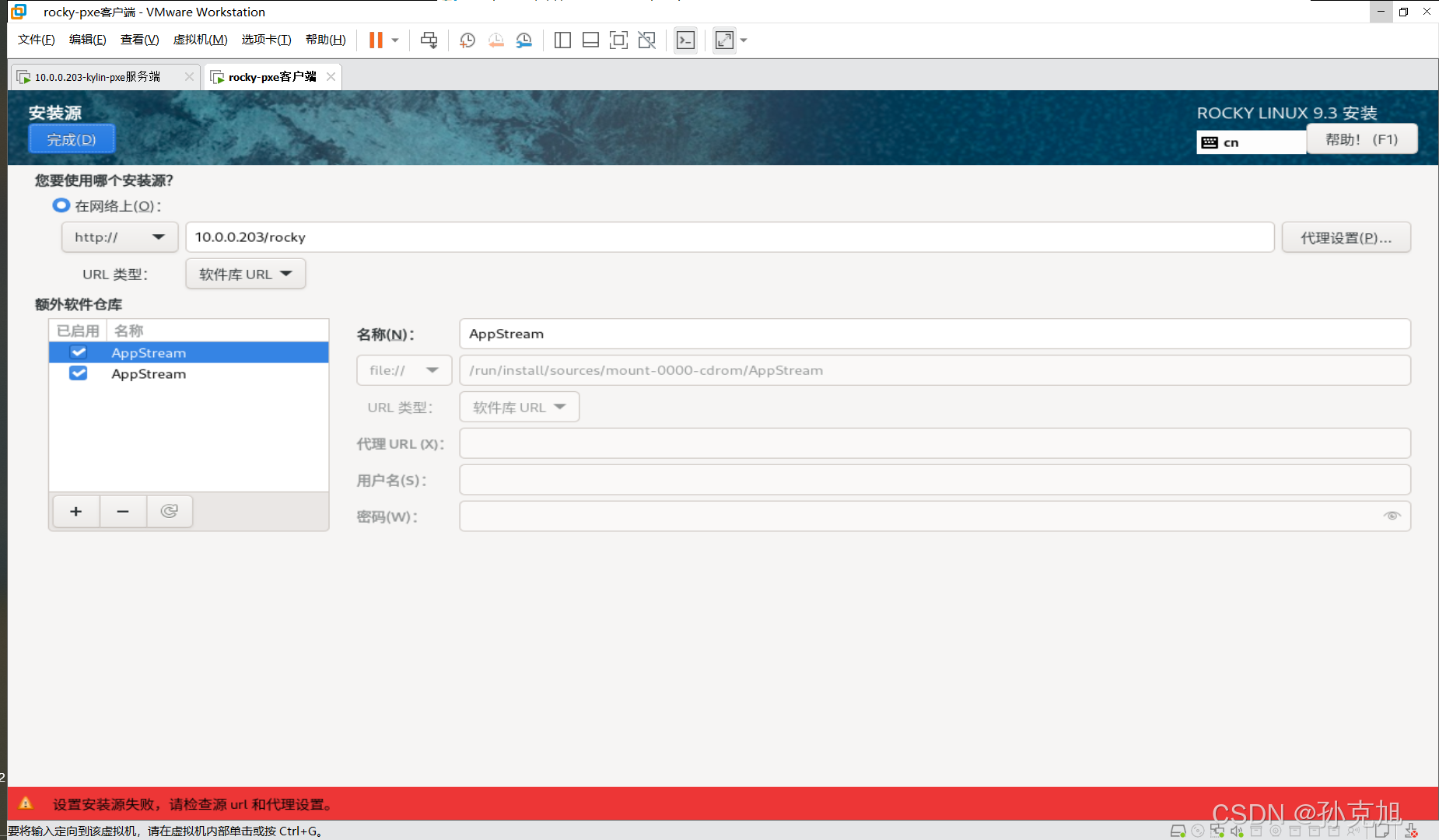Viewport: 1439px width, 840px height.
Task: Add a new repository with plus button
Action: 76,511
